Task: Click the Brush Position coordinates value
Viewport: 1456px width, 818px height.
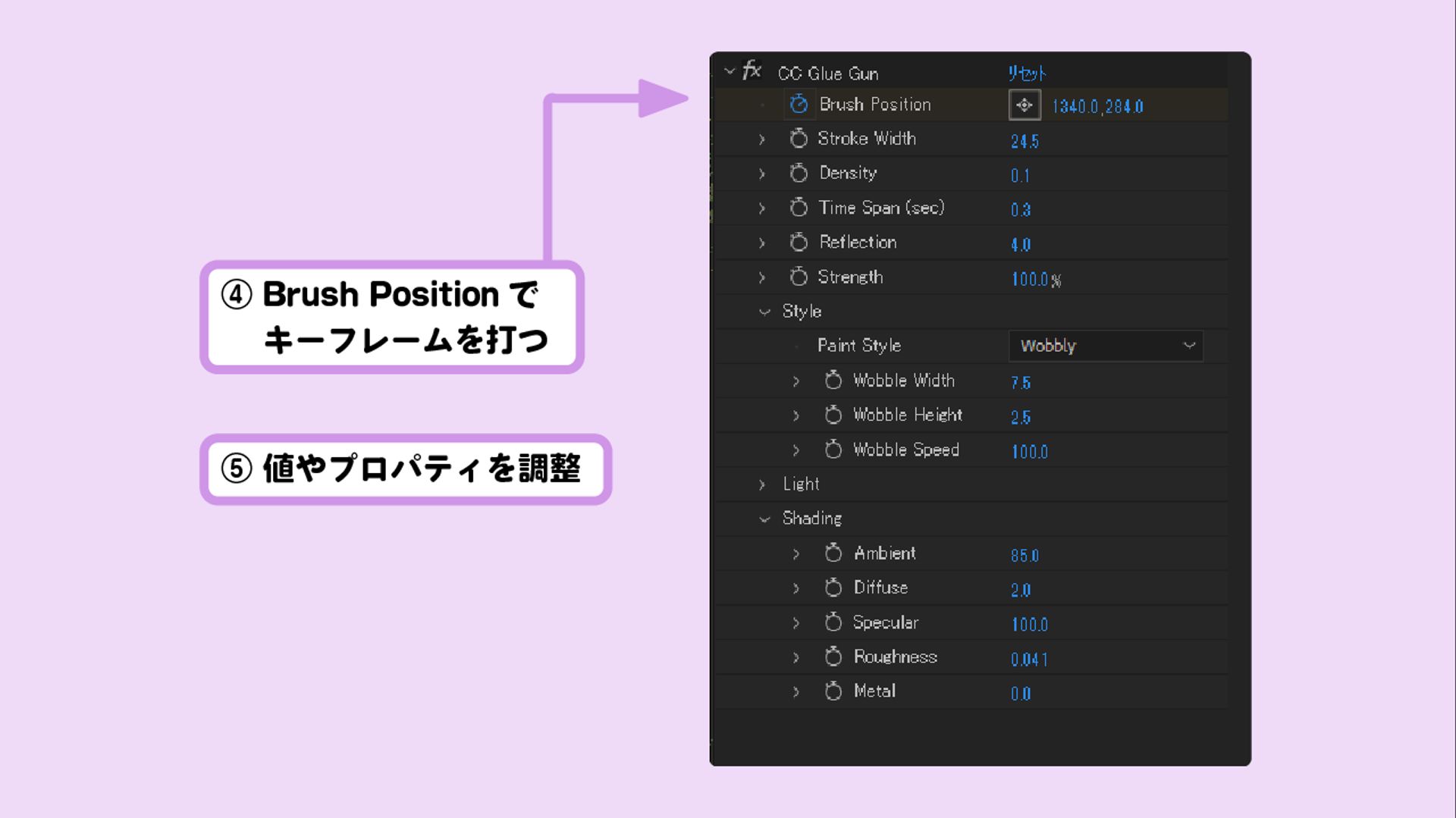Action: coord(1097,107)
